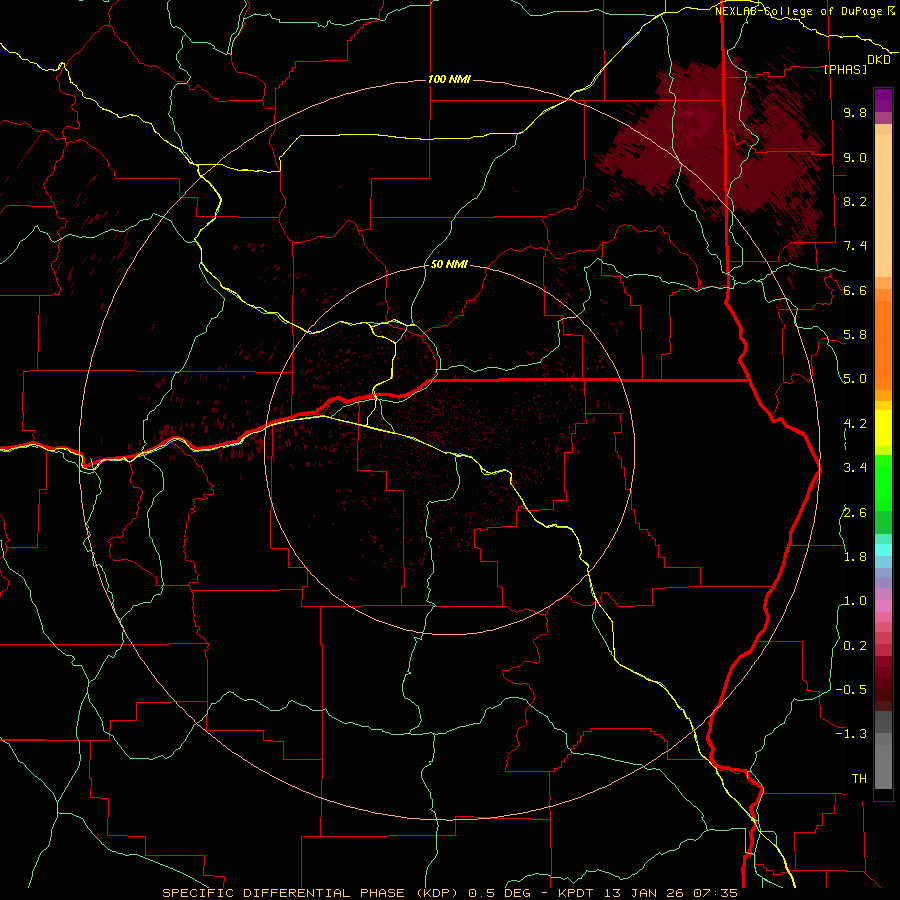900x900 pixels.
Task: Click the bright green color bar segment
Action: coord(883,482)
